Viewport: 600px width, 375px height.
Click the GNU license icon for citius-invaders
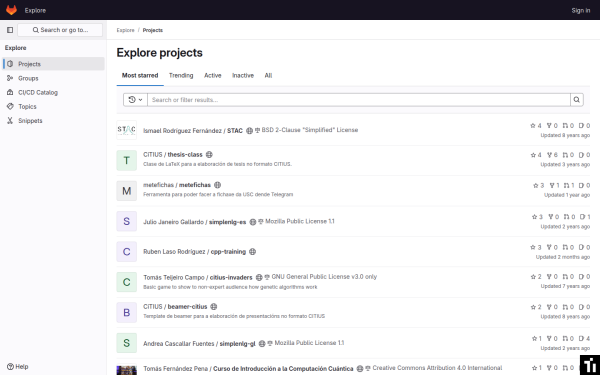[x=267, y=277]
